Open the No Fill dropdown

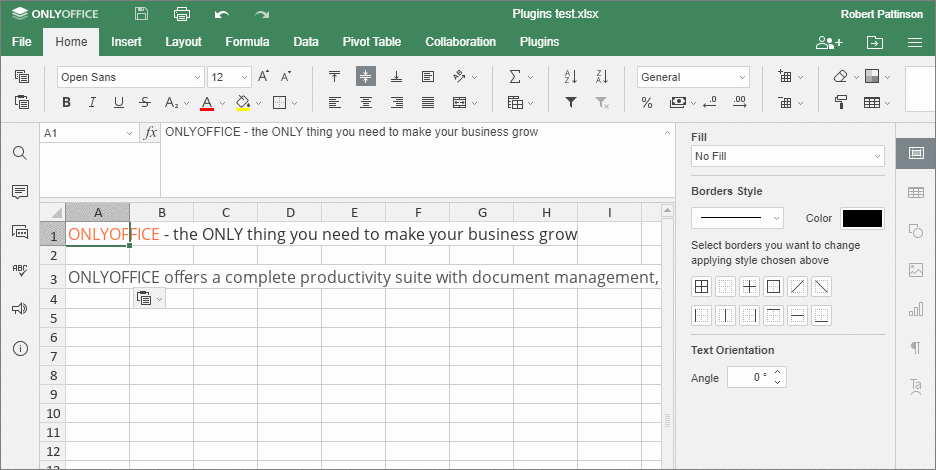[x=787, y=156]
